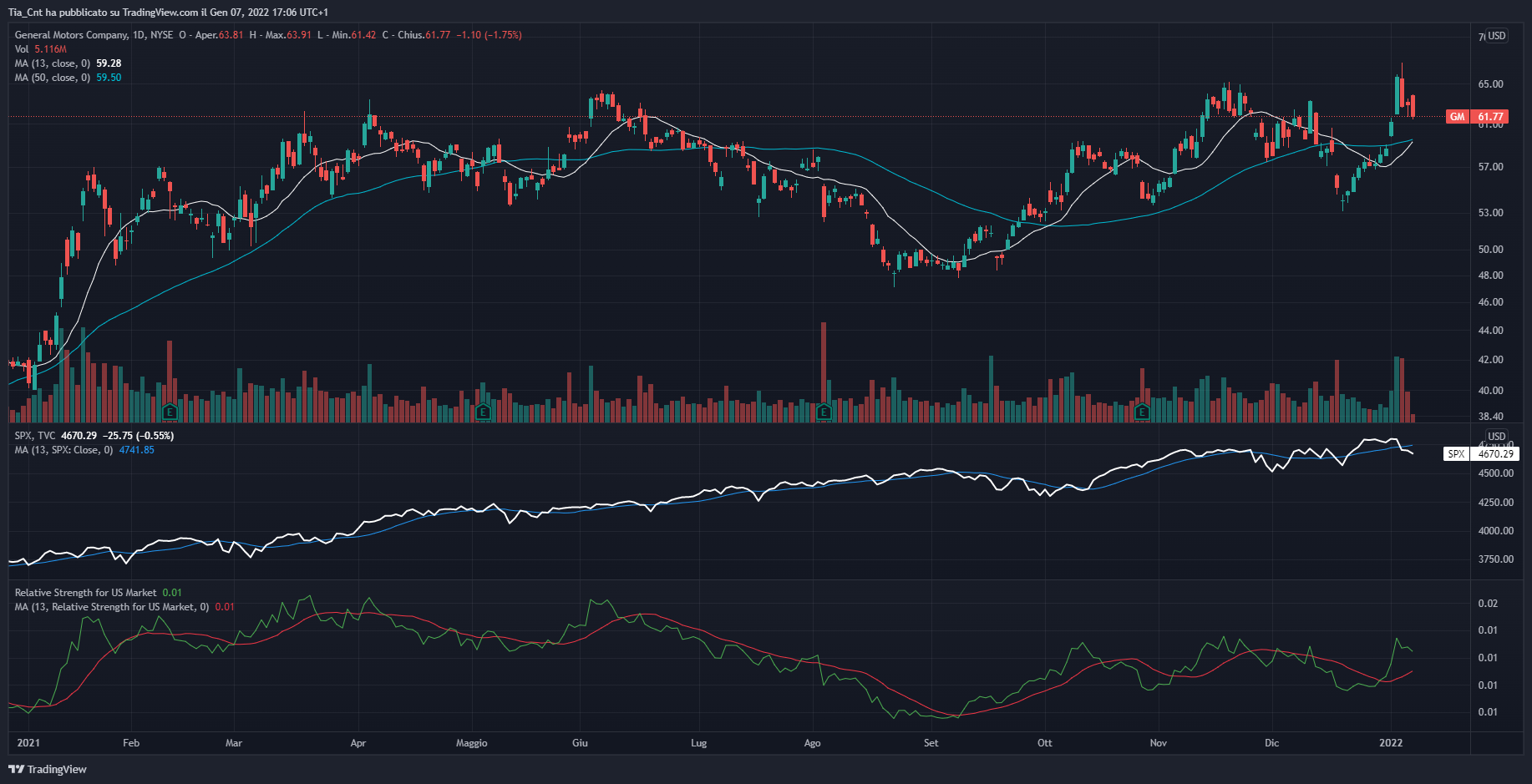Click the Maggio label on time axis

pos(472,743)
